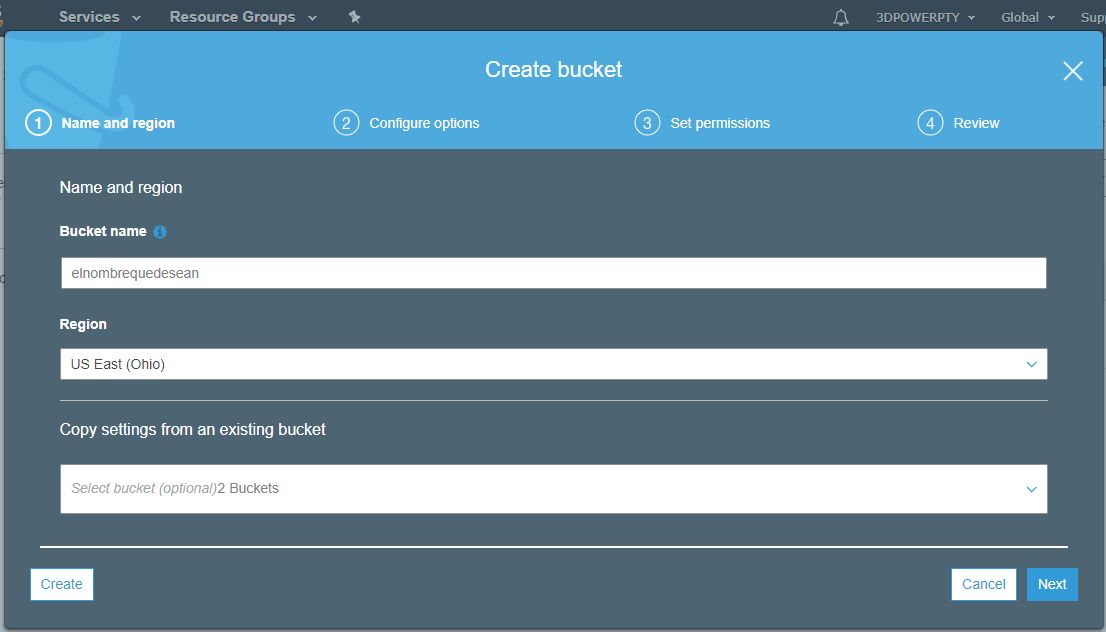
Task: Select step 2 circle icon
Action: click(x=346, y=123)
